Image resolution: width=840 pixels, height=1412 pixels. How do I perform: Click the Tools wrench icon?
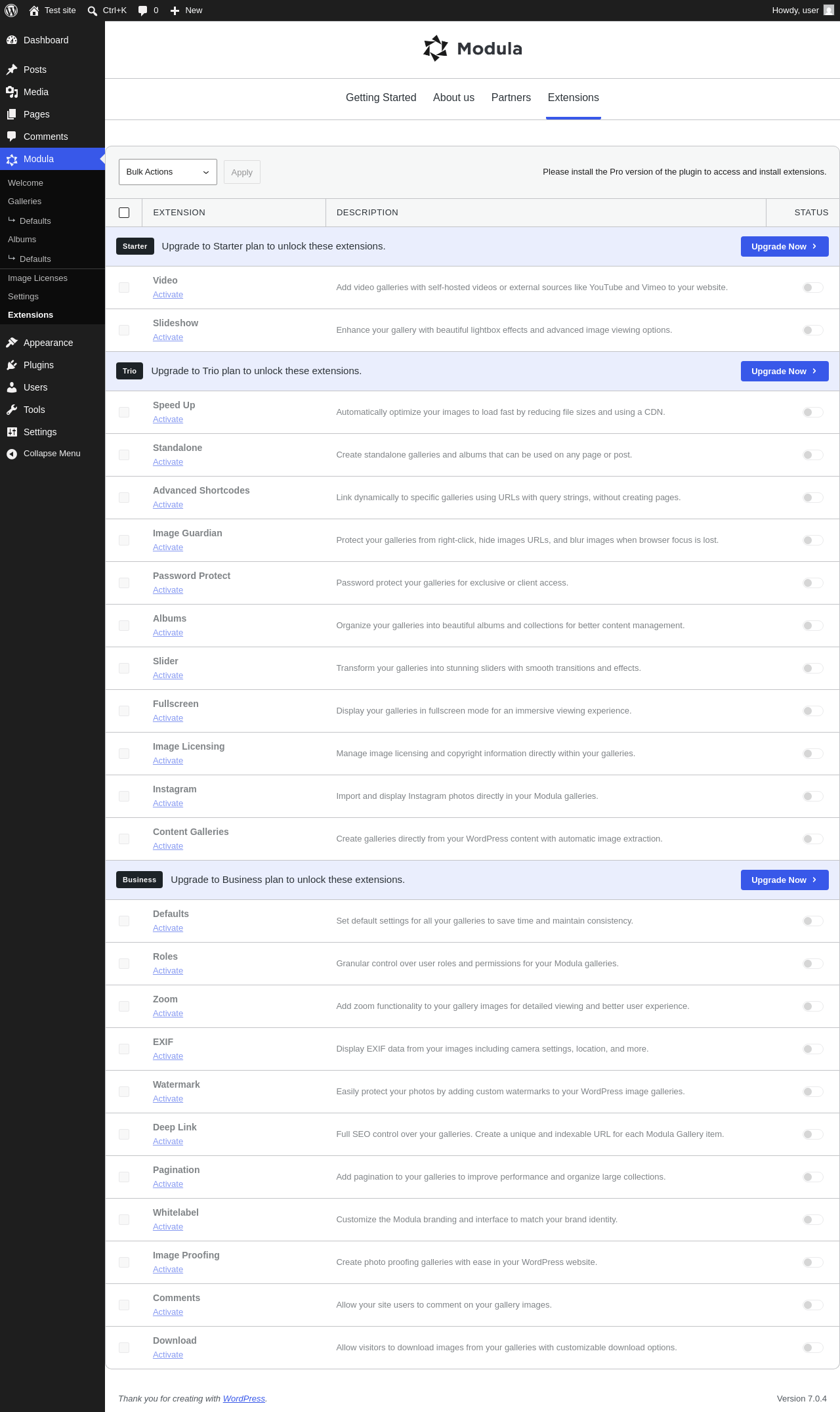[12, 410]
